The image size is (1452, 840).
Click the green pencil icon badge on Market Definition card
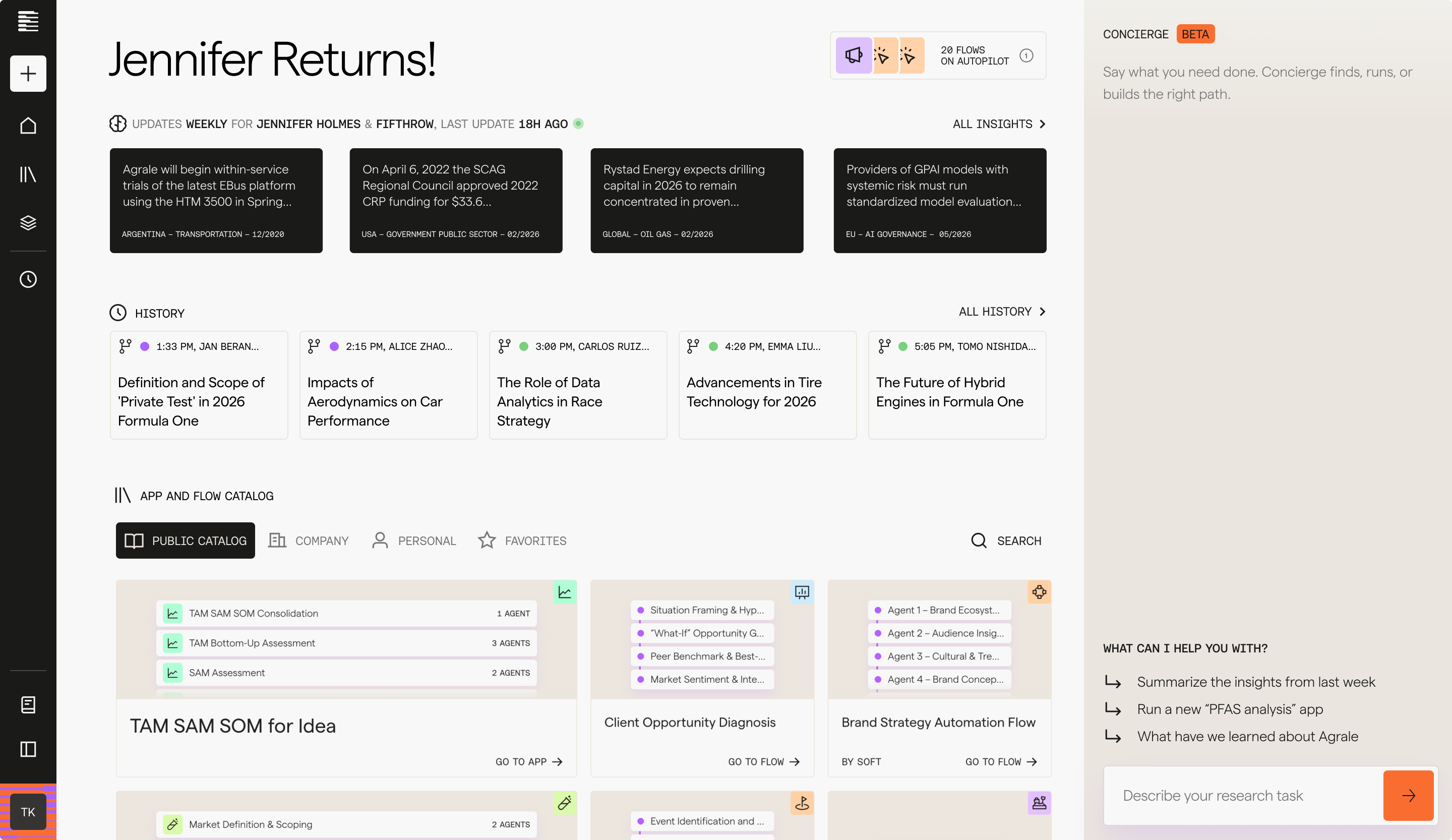pyautogui.click(x=565, y=803)
